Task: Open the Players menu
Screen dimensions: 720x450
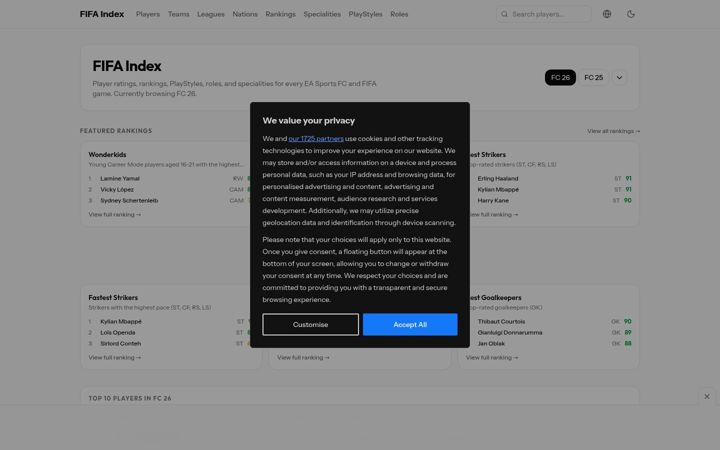Action: [x=148, y=14]
